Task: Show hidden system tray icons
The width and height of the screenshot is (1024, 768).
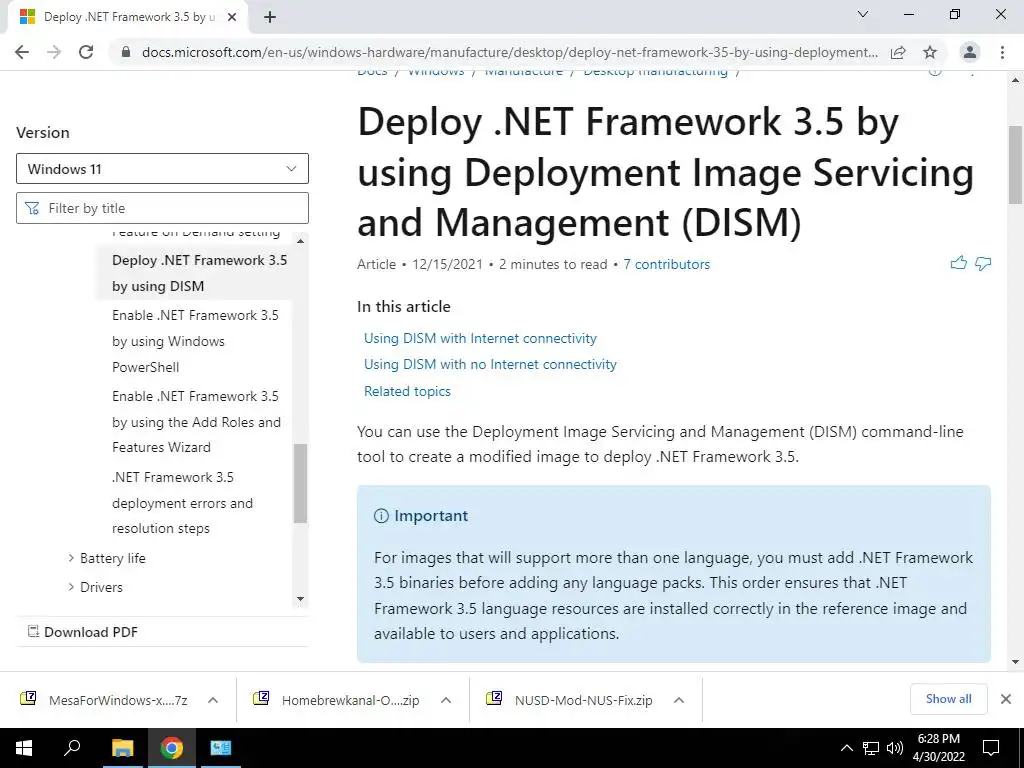Action: click(846, 748)
